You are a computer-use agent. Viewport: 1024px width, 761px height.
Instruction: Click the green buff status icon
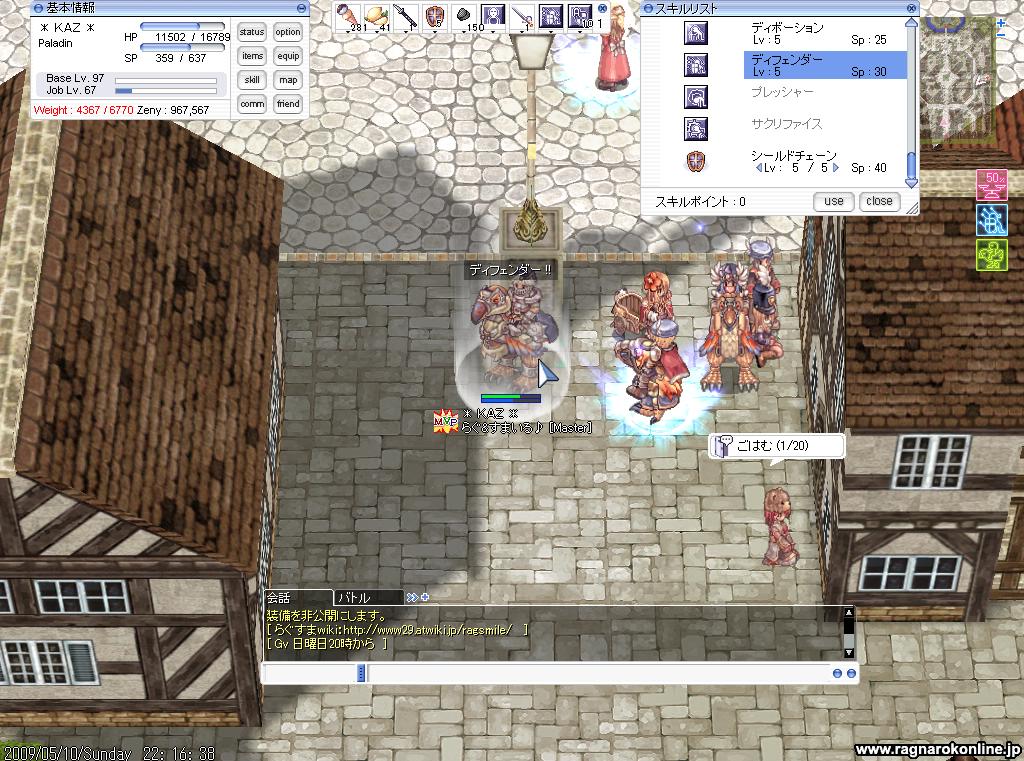click(991, 255)
